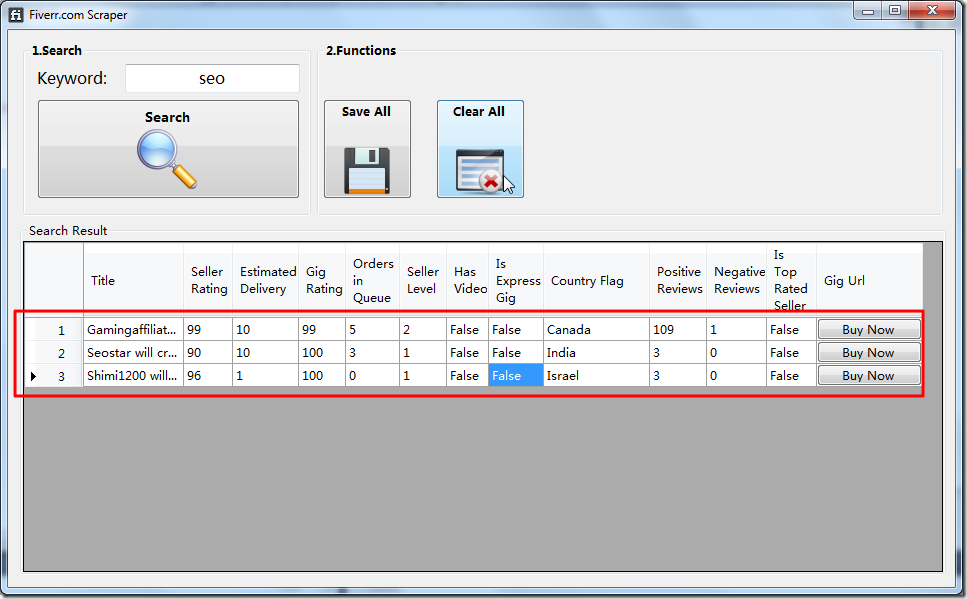
Task: Sort by the Gig Rating column header
Action: [322, 280]
